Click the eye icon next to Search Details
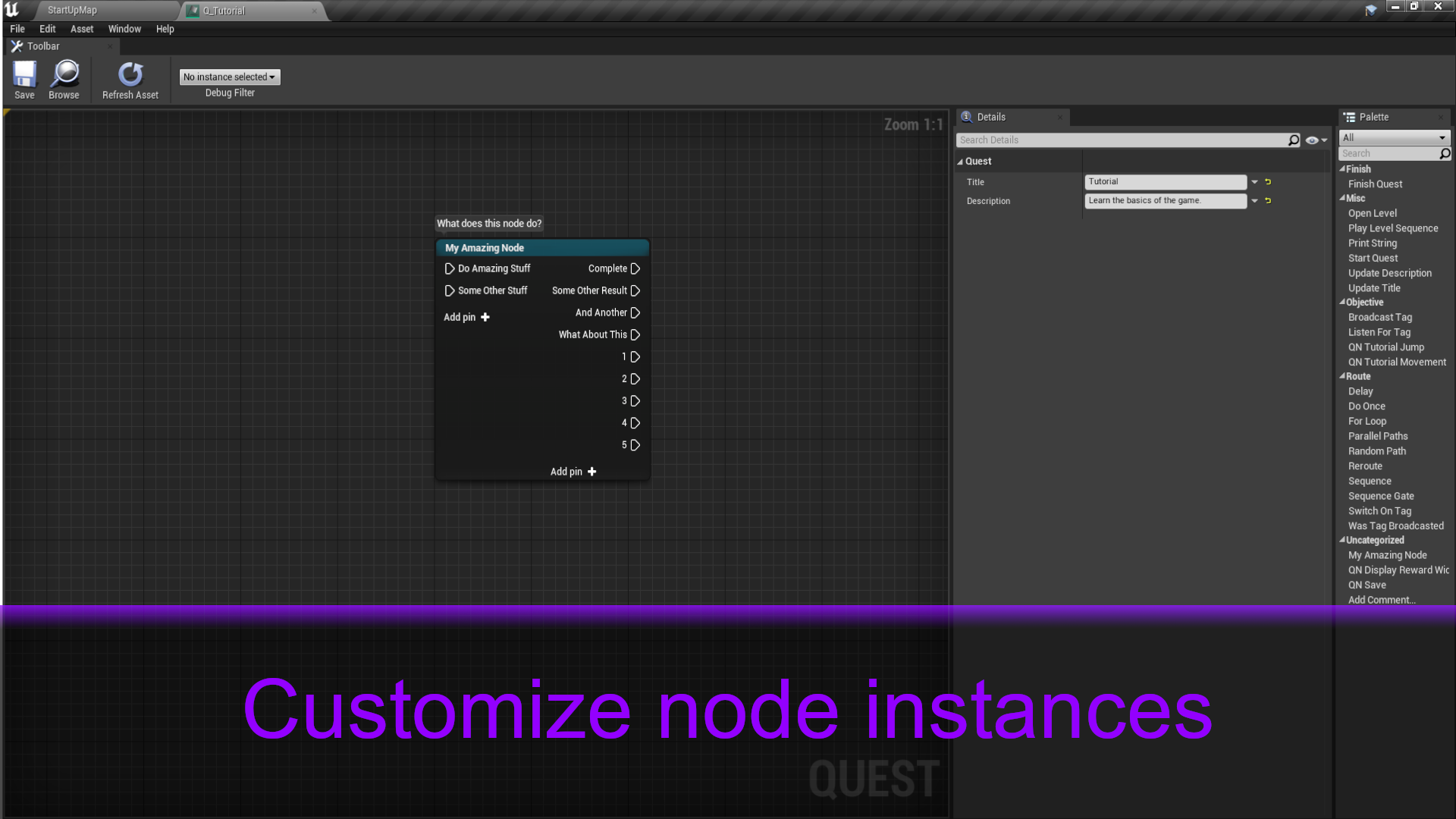Viewport: 1456px width, 819px height. (1311, 140)
